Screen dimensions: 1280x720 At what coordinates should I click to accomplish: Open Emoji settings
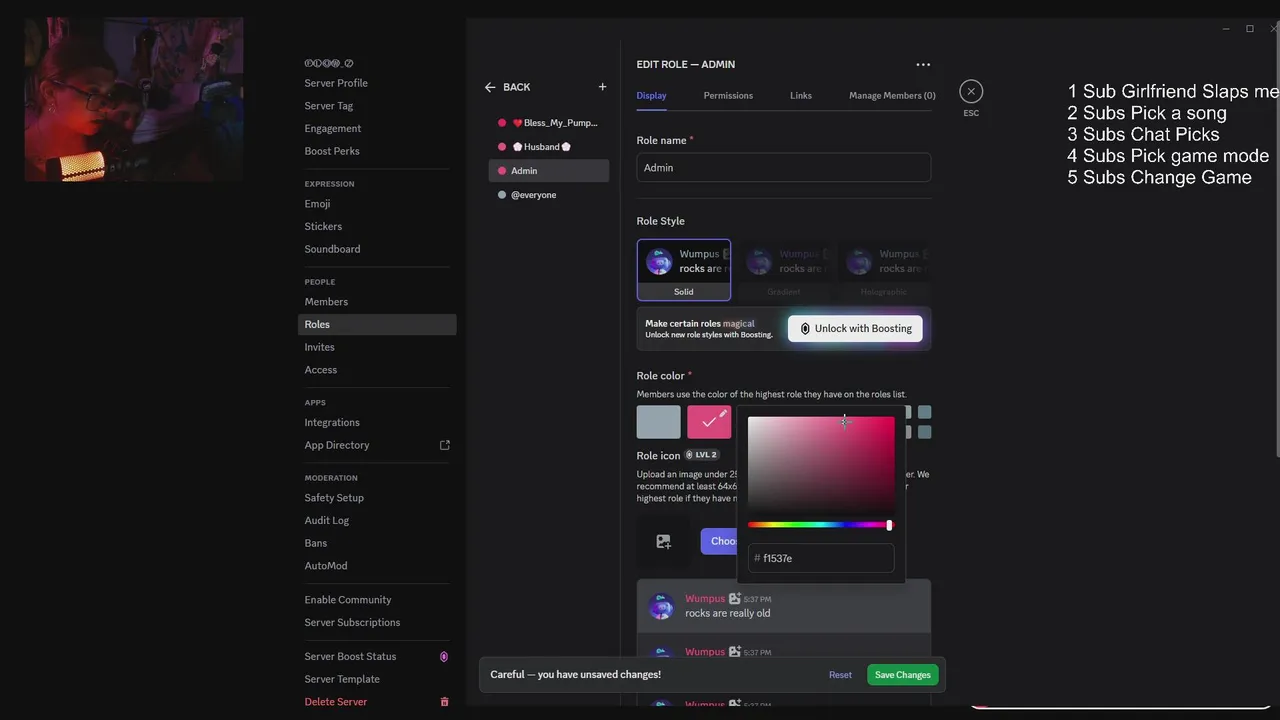pos(317,204)
